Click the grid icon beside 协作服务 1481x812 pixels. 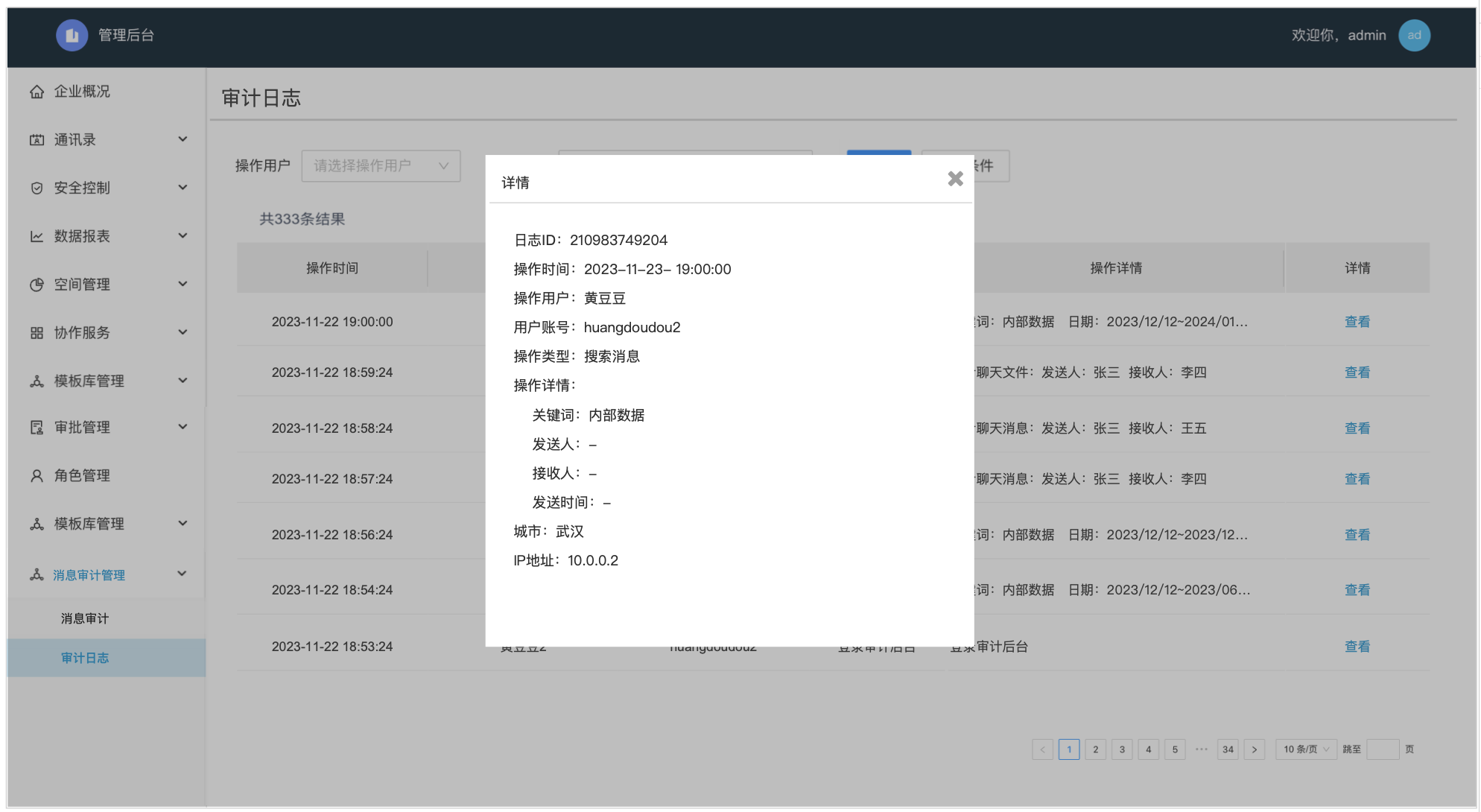tap(37, 333)
